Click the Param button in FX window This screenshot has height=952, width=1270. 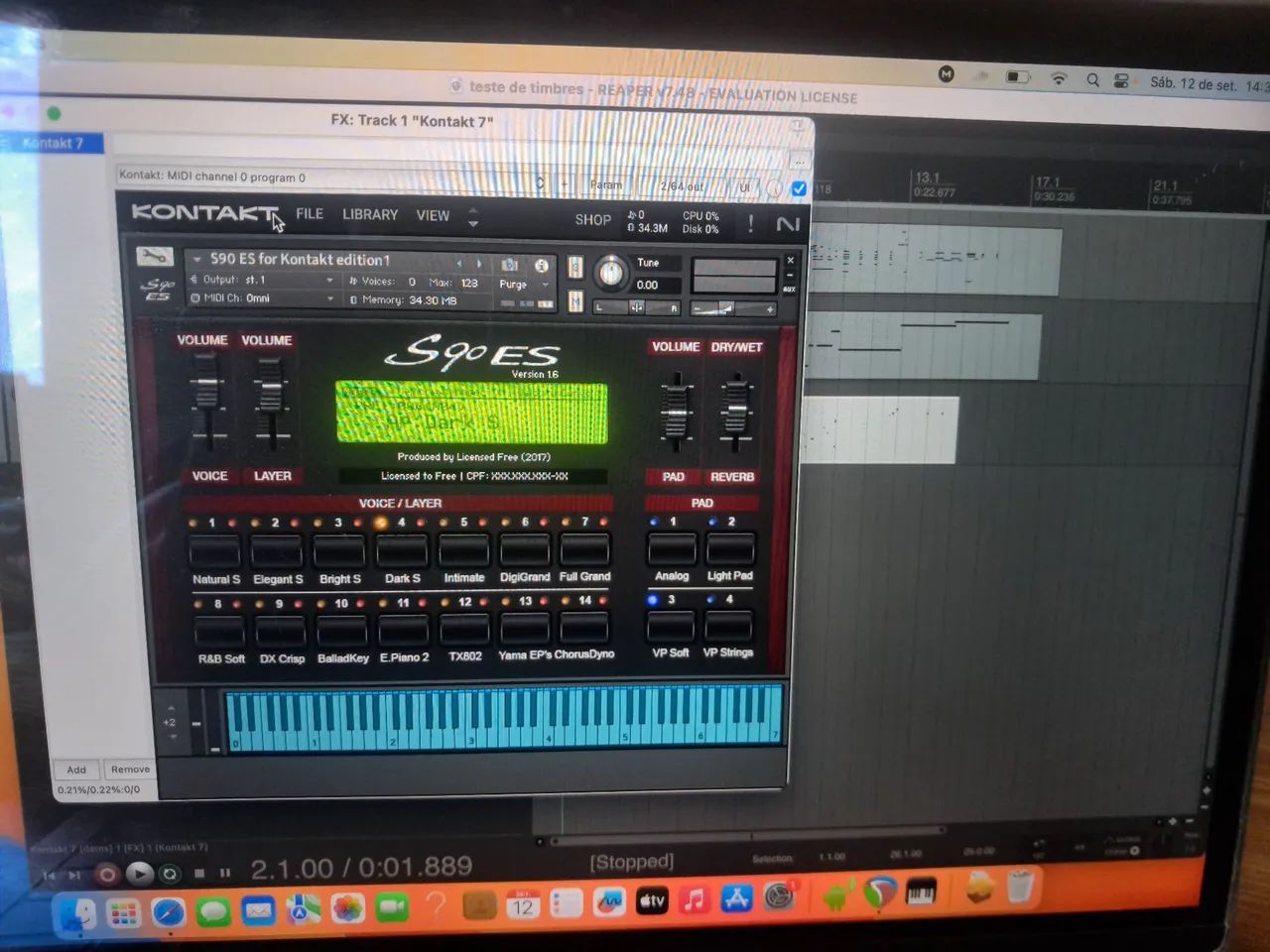pos(605,184)
